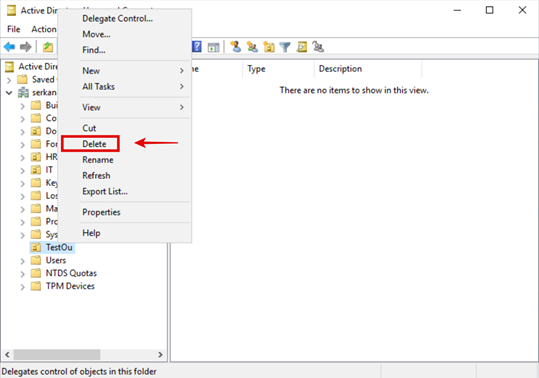This screenshot has width=539, height=378.
Task: Click the IT organizational unit icon
Action: pyautogui.click(x=36, y=170)
